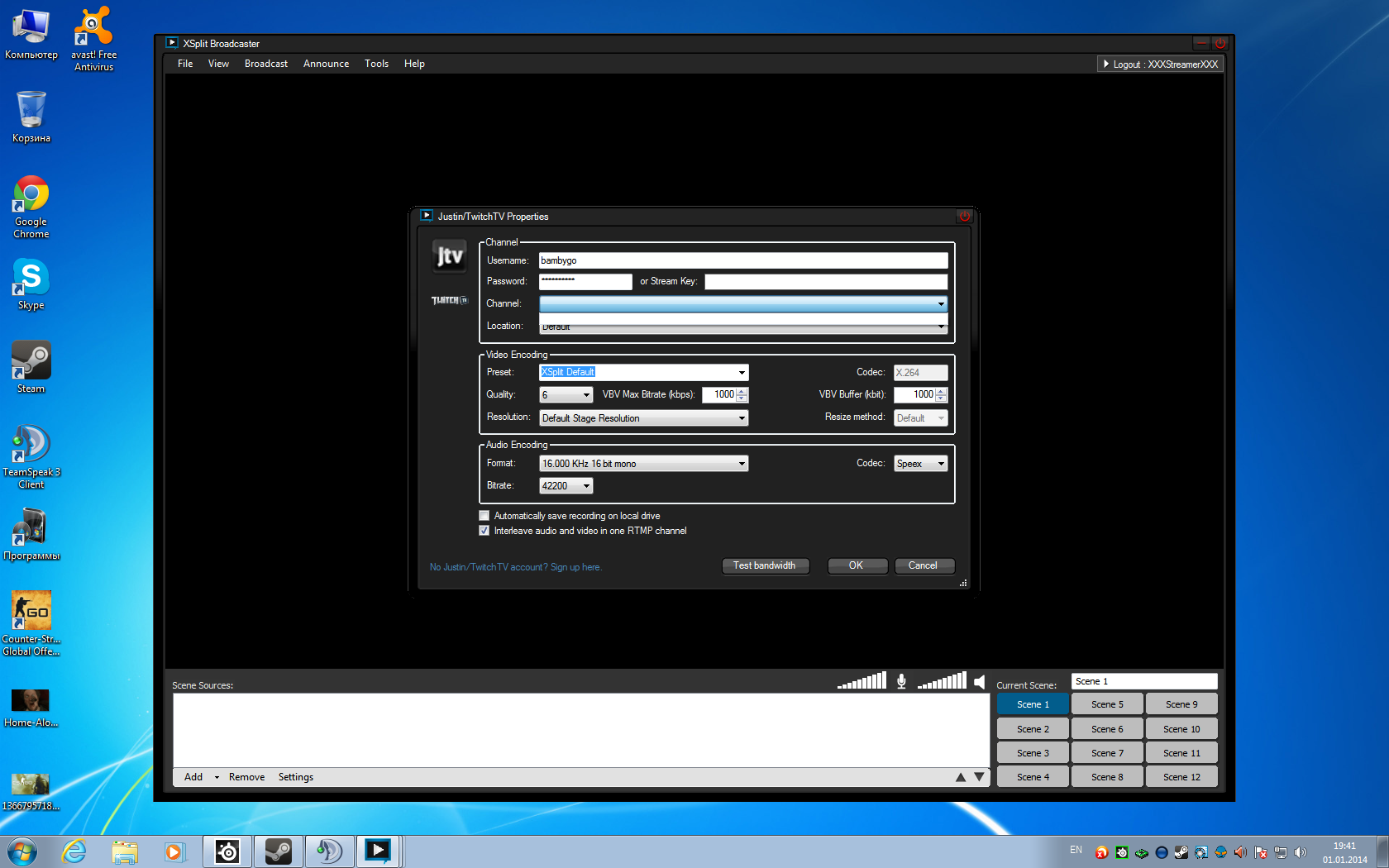The image size is (1389, 868).
Task: Increase VBV Max Bitrate with stepper
Action: coord(742,391)
